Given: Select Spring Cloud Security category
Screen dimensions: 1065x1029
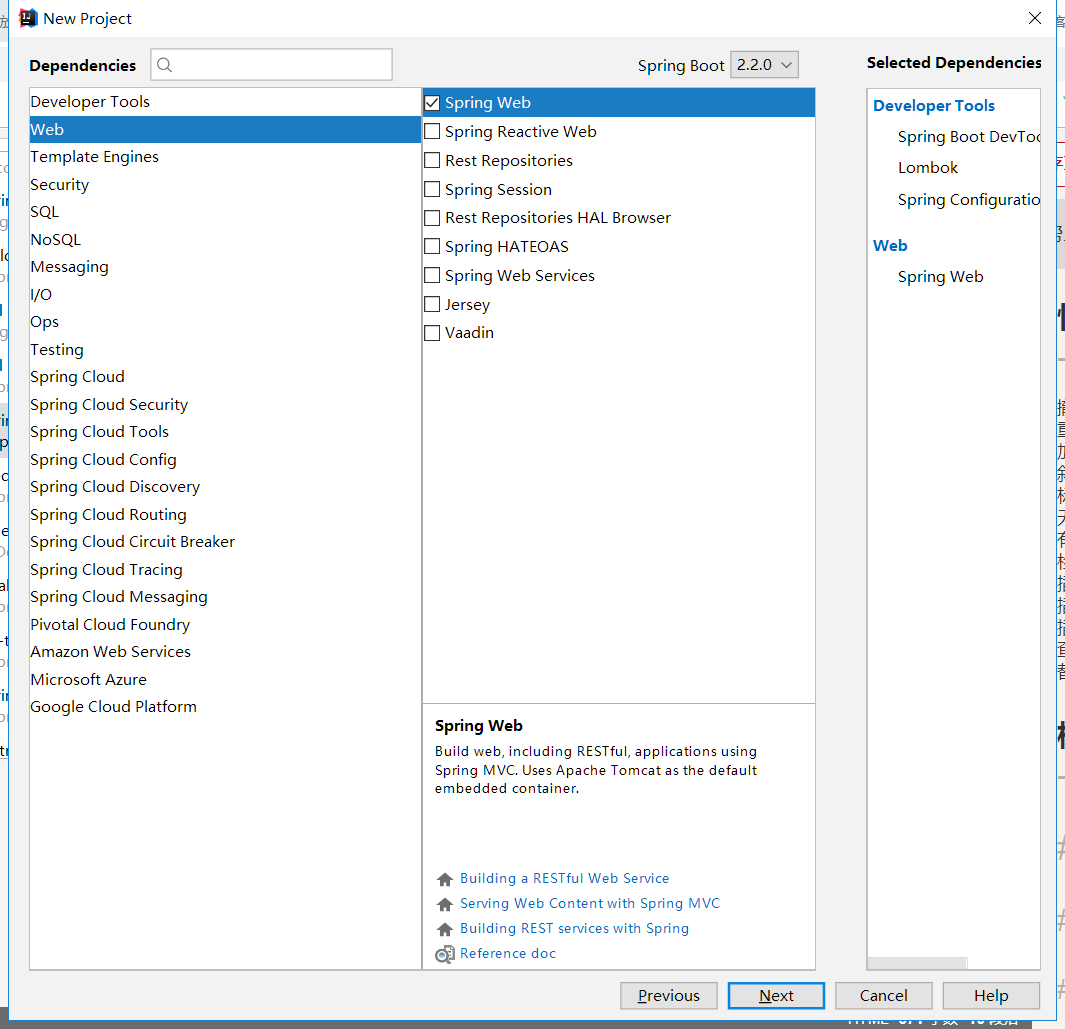Looking at the screenshot, I should [225, 405].
